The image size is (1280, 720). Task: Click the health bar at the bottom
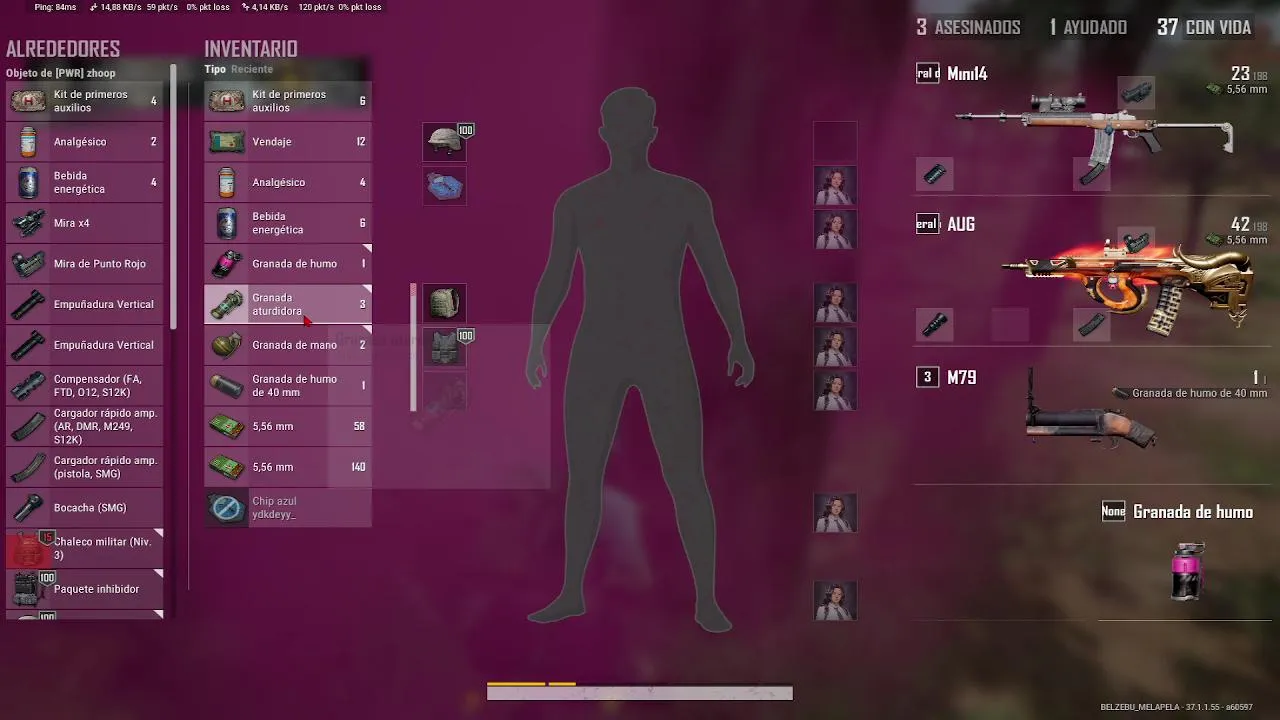[640, 693]
